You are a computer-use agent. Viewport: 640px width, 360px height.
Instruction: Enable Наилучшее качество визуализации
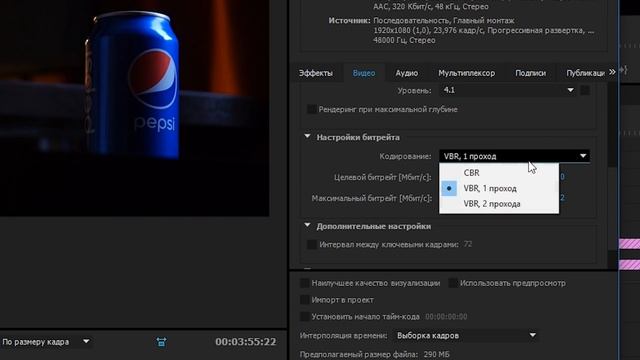coord(304,283)
